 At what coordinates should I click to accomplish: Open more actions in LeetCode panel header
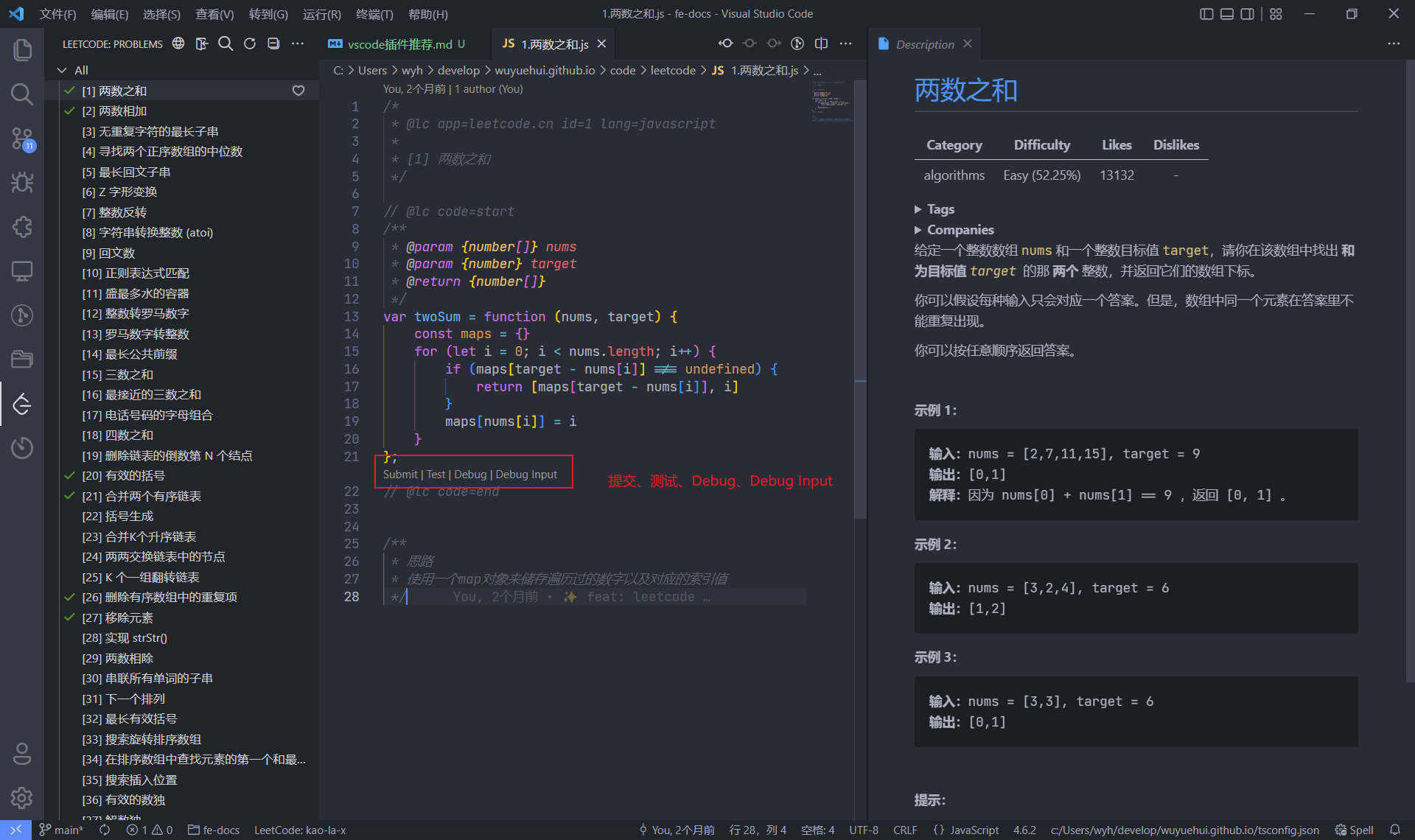298,43
